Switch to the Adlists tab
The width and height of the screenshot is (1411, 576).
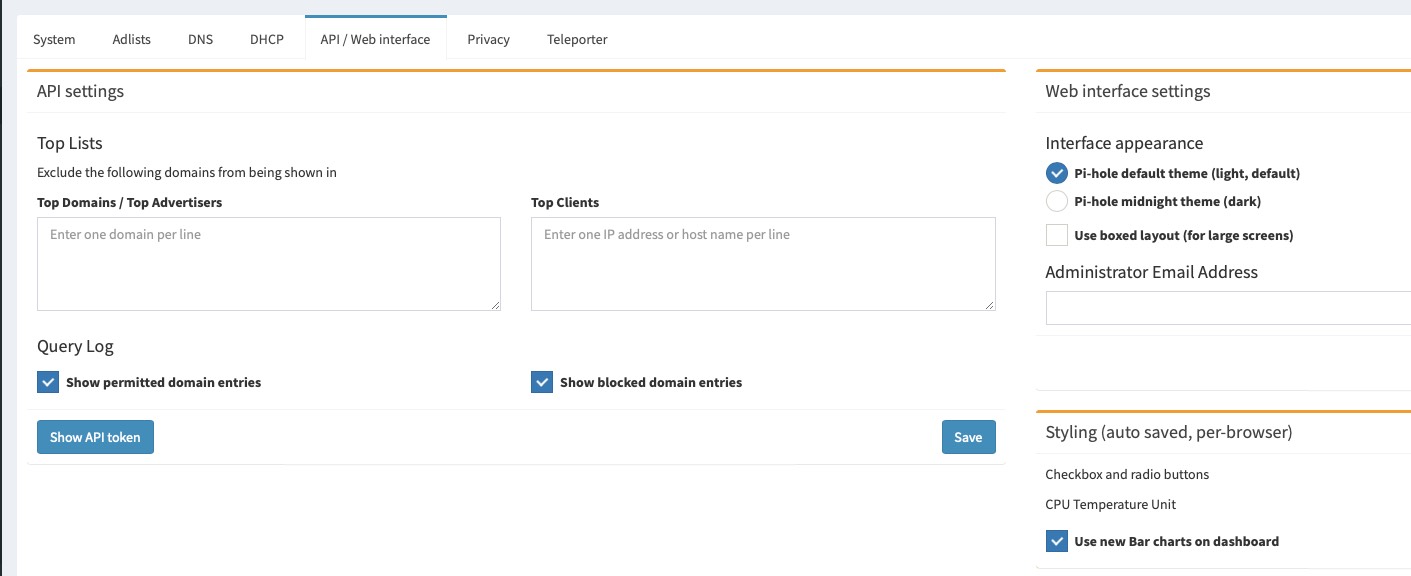(x=132, y=40)
